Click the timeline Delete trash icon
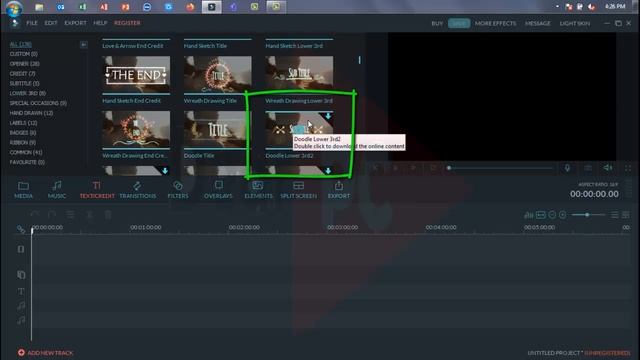640x360 pixels. click(108, 214)
